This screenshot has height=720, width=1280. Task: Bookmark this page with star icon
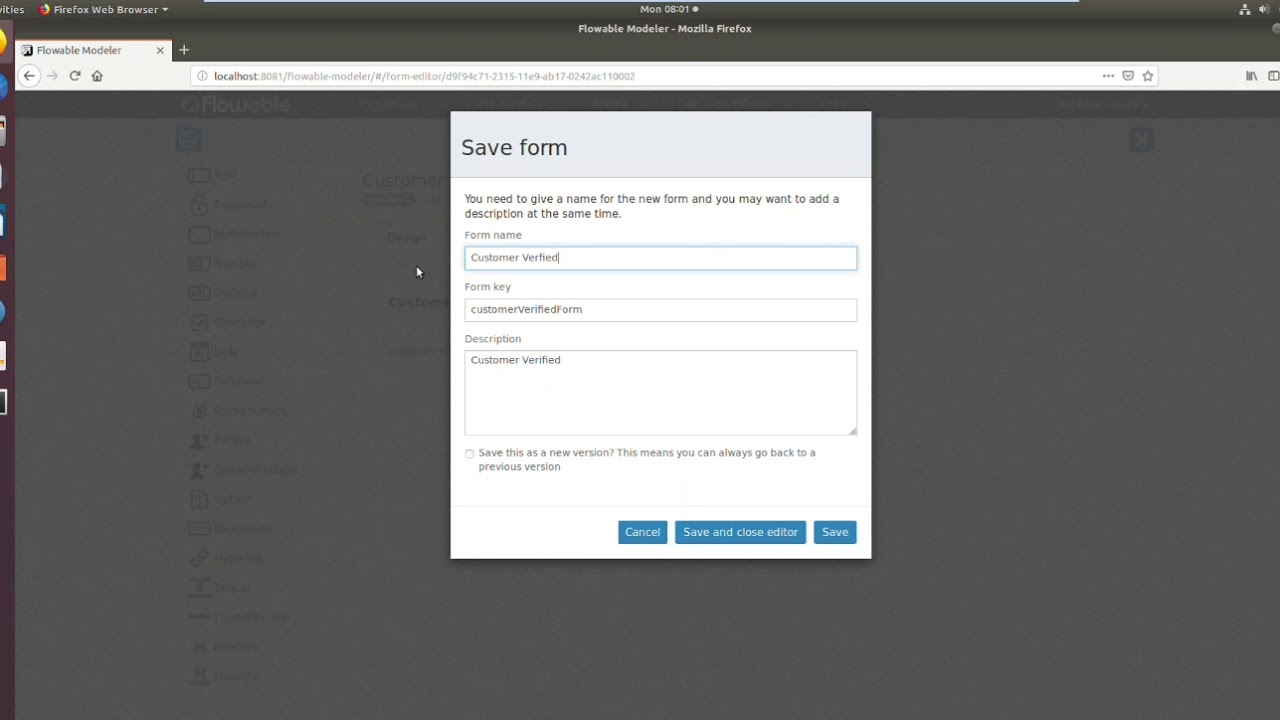(1148, 76)
